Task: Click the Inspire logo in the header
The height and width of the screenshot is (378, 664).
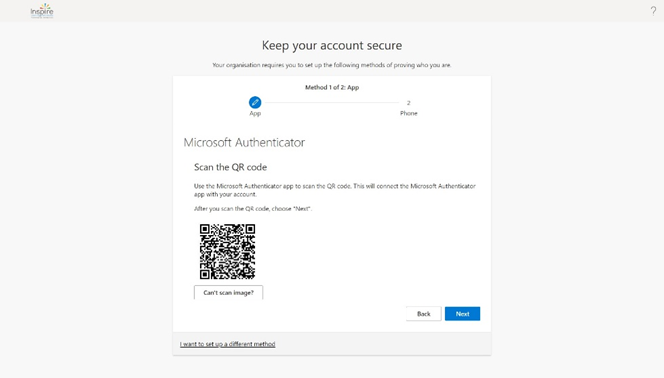Action: [42, 11]
